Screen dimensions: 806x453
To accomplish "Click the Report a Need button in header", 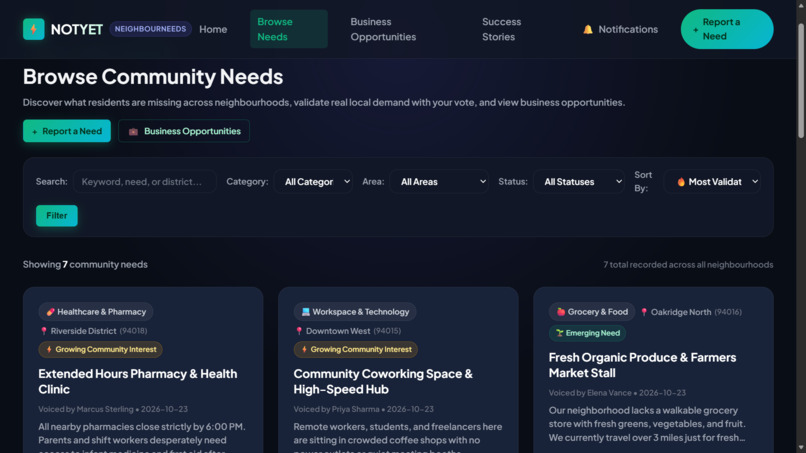I will tap(727, 29).
